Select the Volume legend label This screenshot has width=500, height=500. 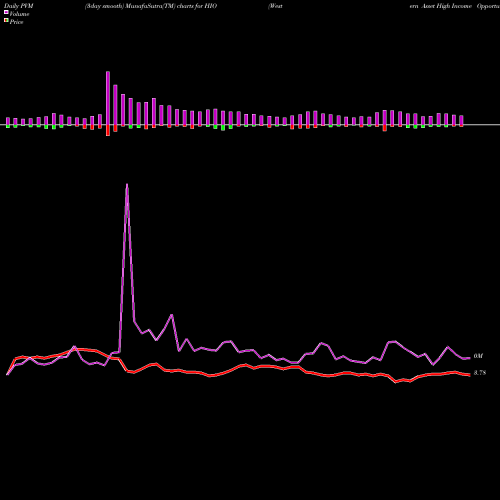coord(19,14)
